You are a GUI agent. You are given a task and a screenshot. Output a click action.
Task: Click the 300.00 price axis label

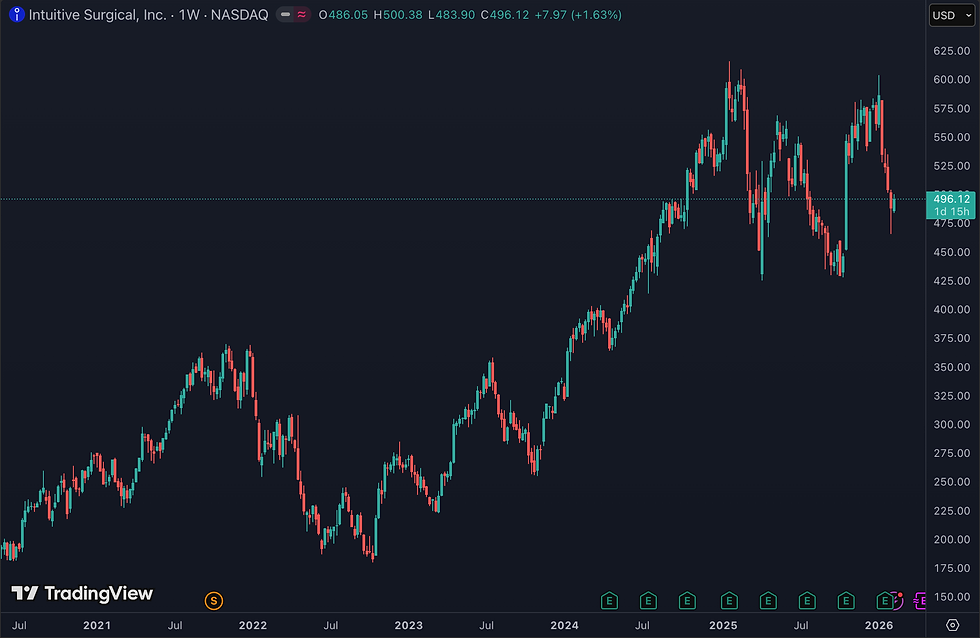pos(951,424)
